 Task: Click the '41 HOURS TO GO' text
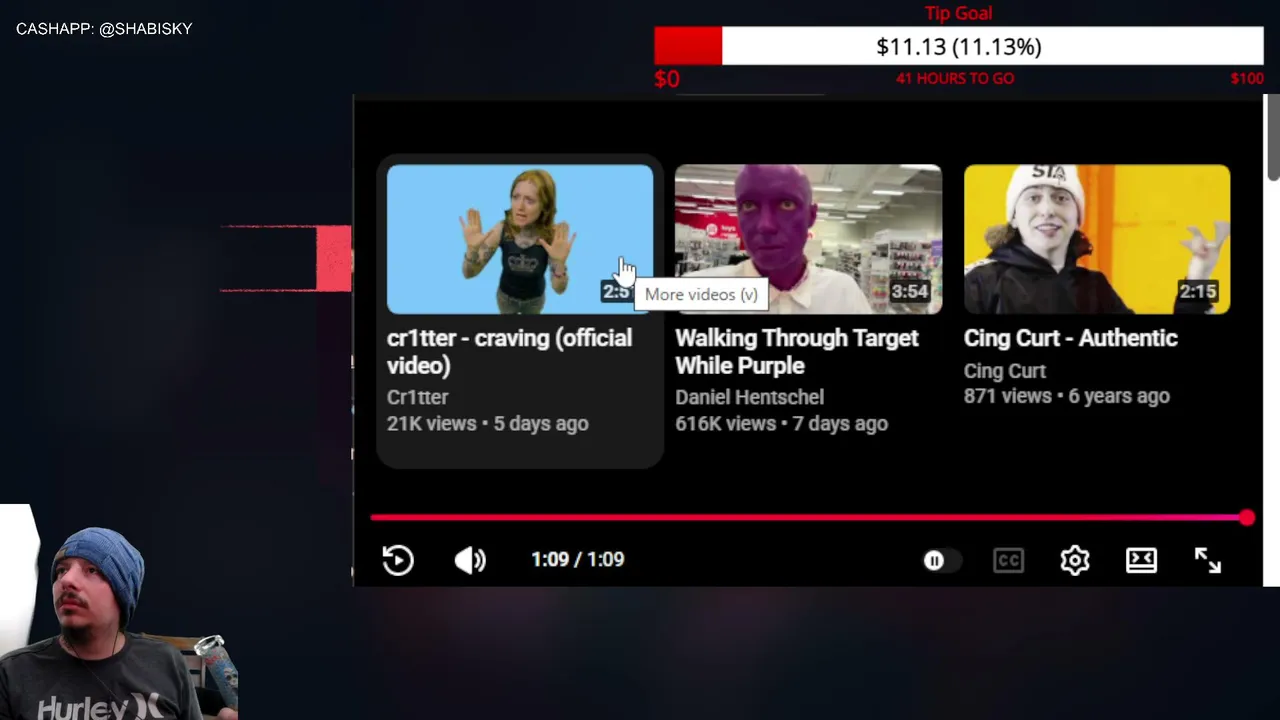pyautogui.click(x=955, y=78)
